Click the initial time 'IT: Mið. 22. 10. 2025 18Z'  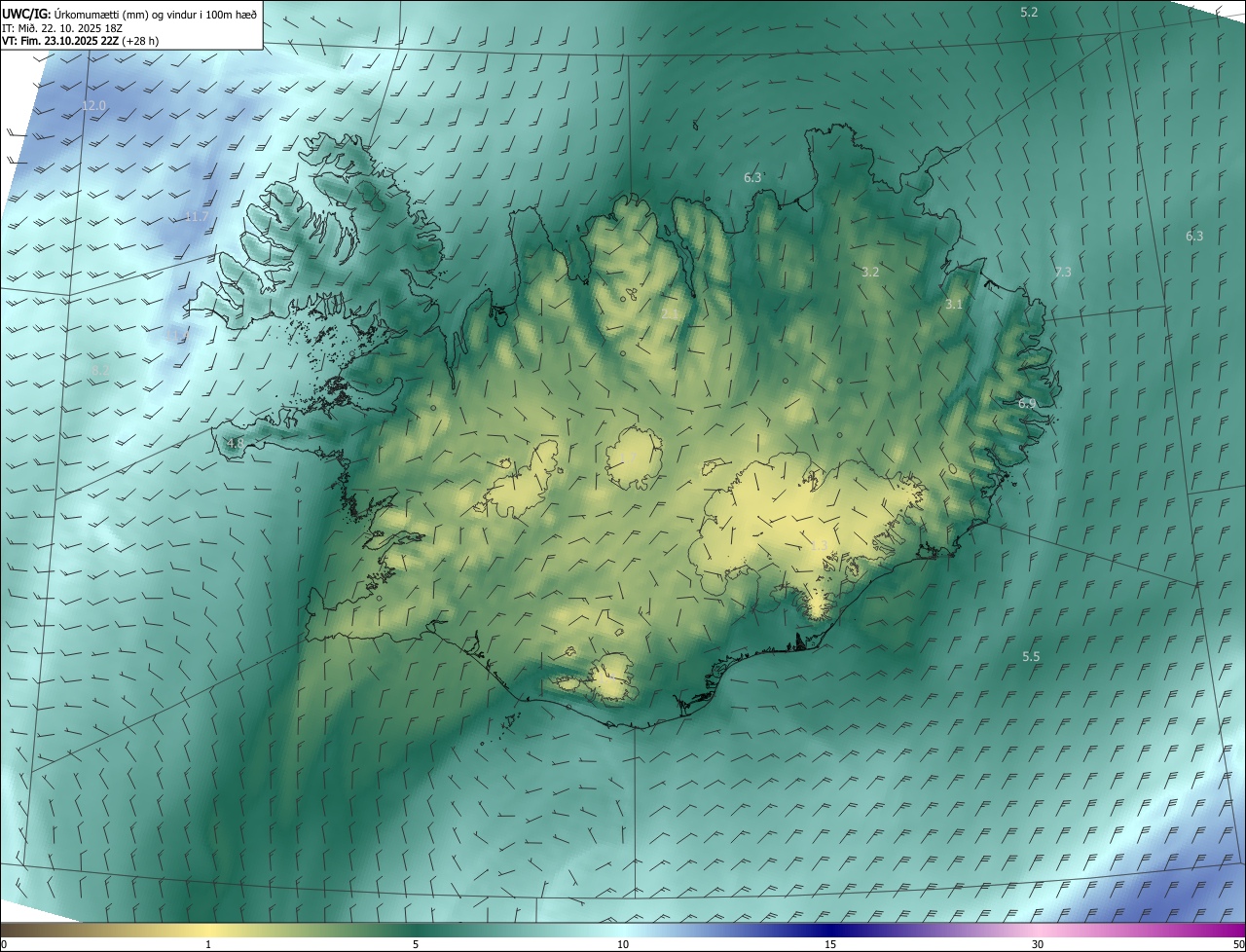point(62,28)
